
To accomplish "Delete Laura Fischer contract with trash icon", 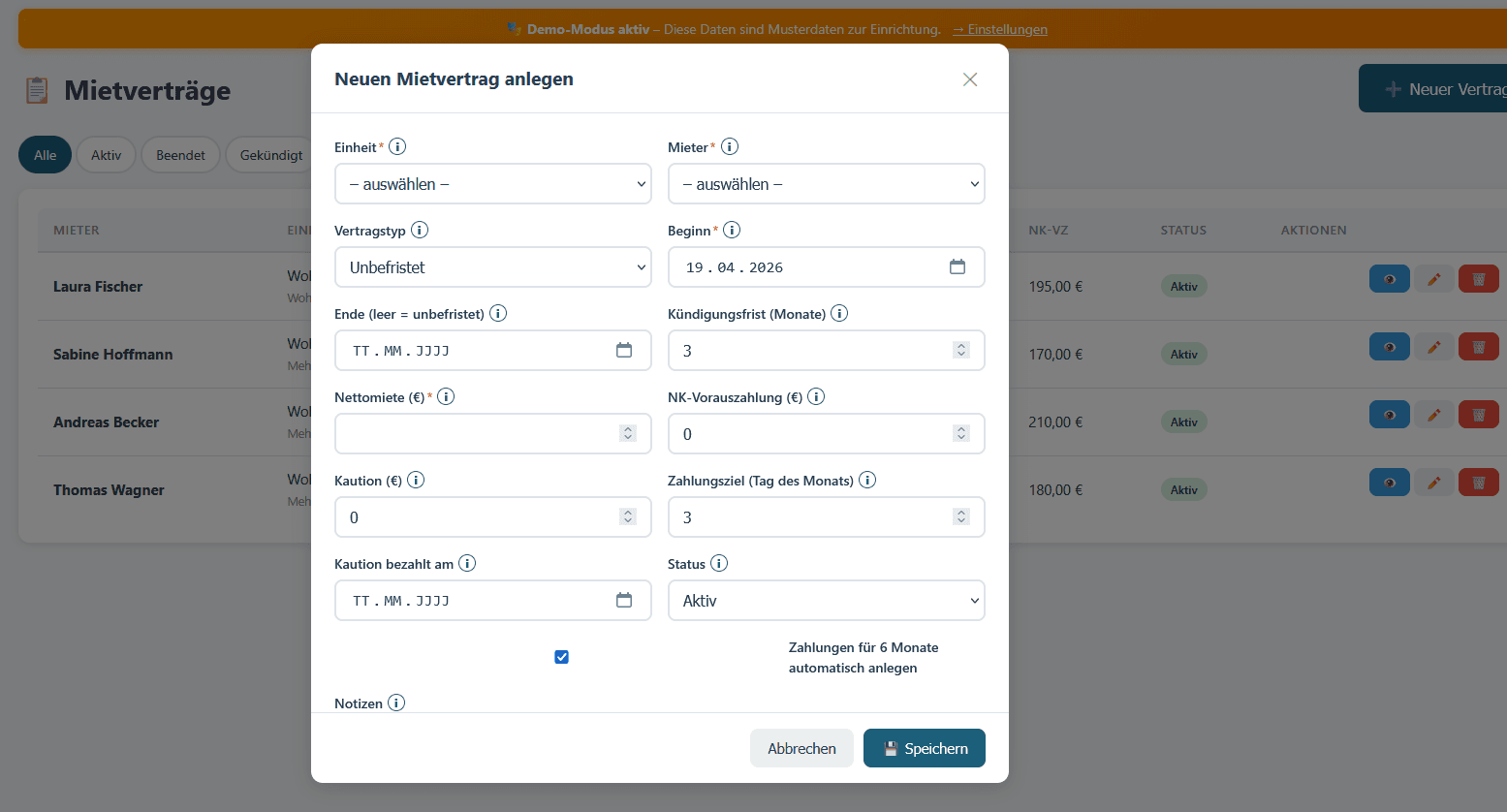I will [1478, 279].
